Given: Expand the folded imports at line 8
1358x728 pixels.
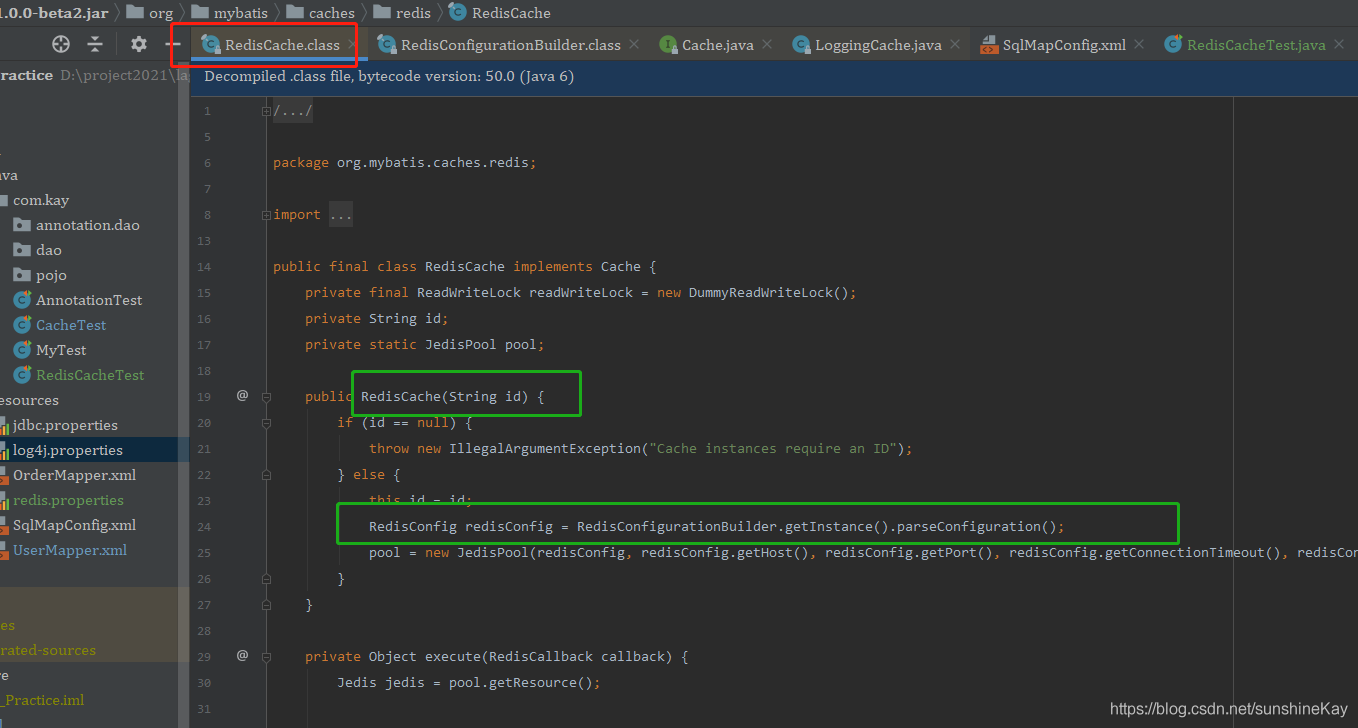Looking at the screenshot, I should click(266, 215).
